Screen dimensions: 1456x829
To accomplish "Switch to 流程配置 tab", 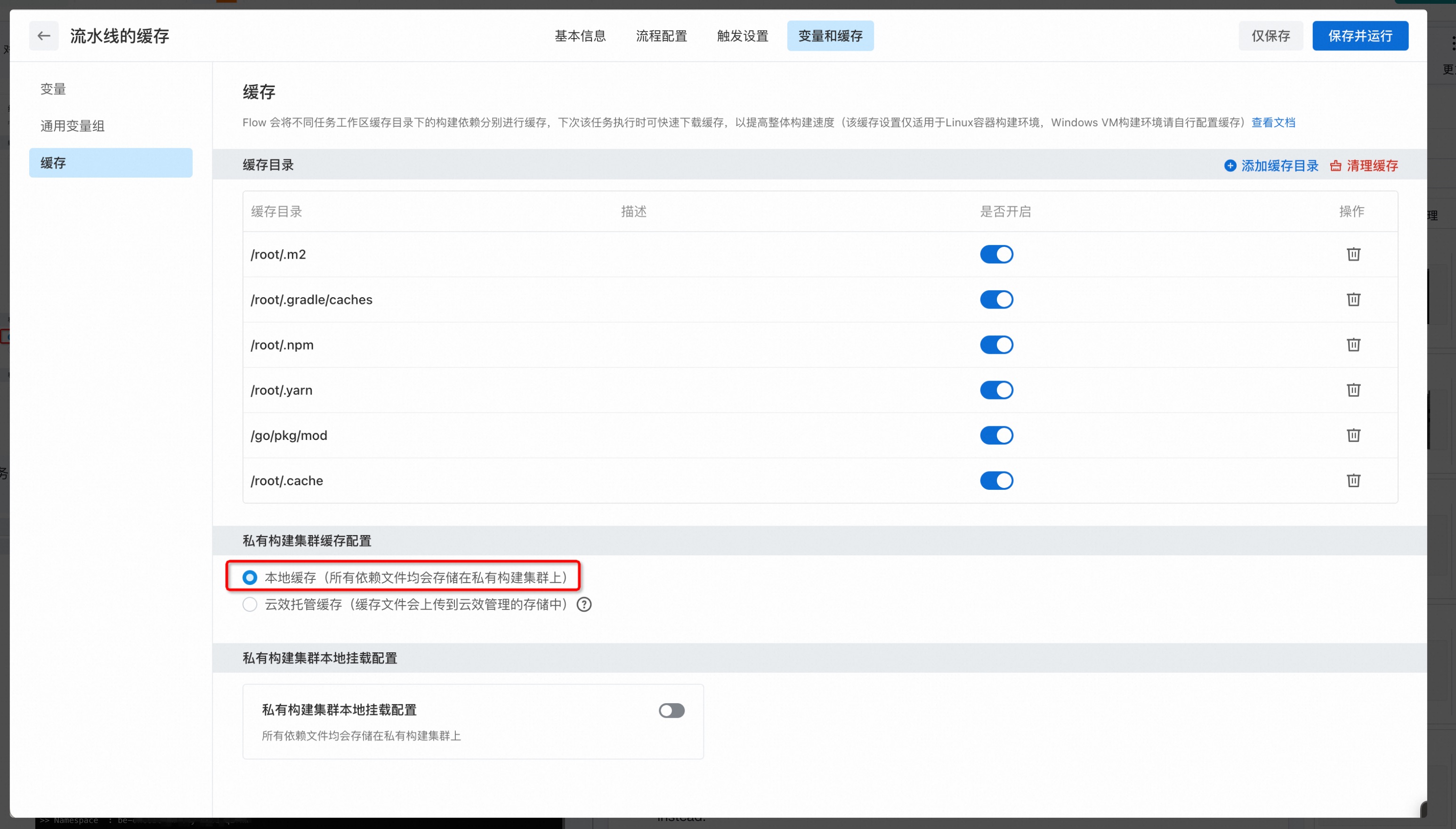I will (662, 36).
